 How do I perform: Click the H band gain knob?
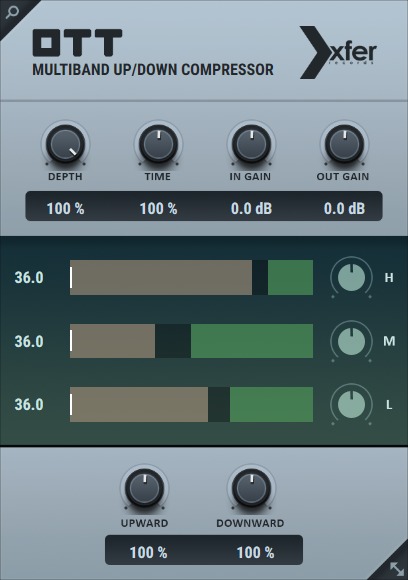[351, 277]
